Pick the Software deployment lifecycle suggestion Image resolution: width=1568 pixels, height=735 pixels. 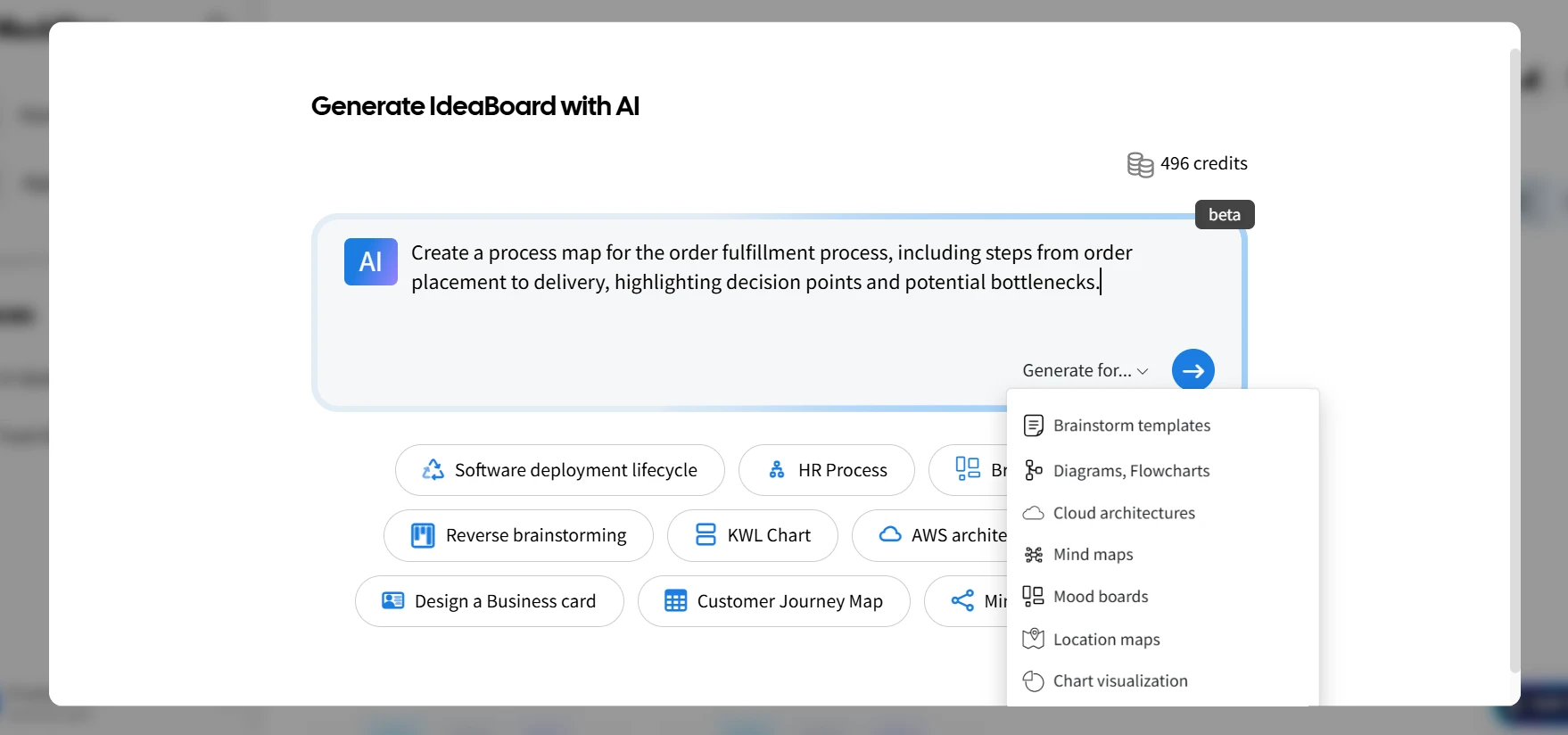click(559, 470)
